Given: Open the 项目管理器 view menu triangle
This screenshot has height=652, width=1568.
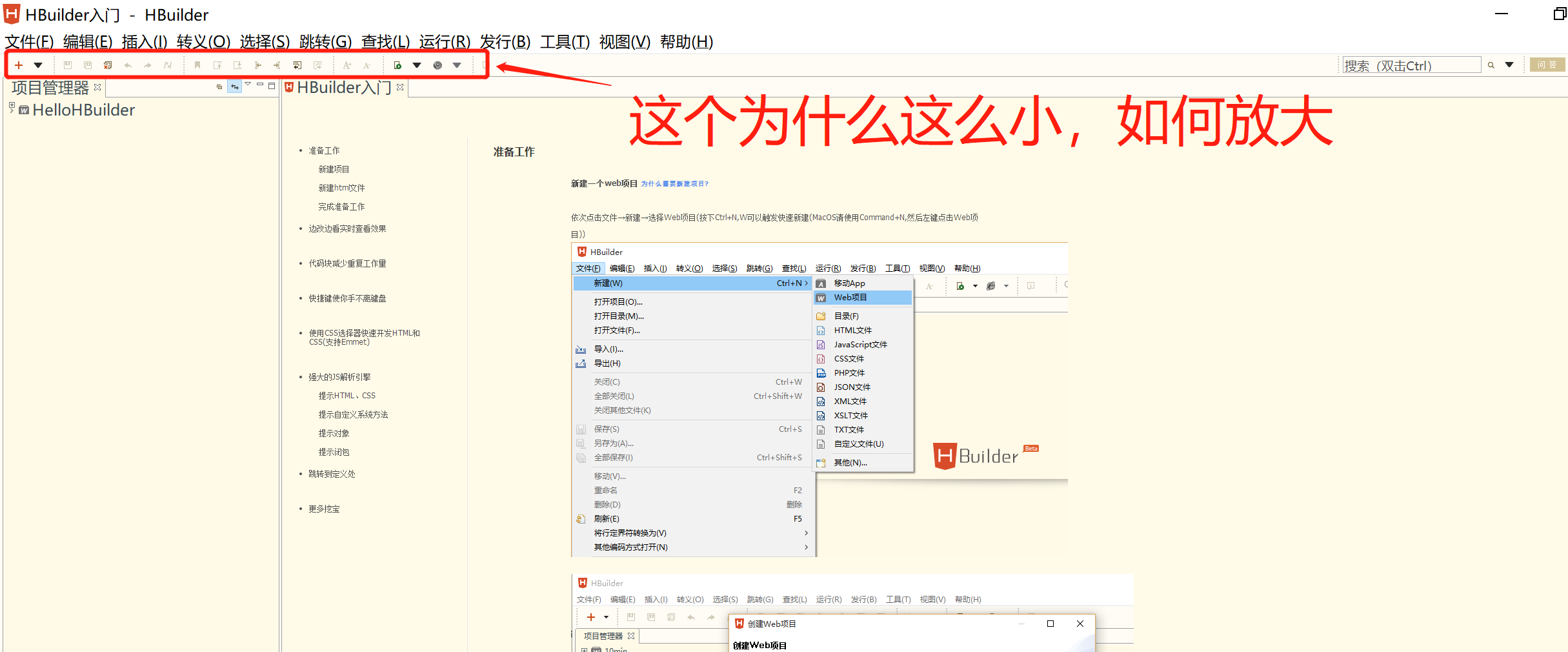Looking at the screenshot, I should click(248, 85).
